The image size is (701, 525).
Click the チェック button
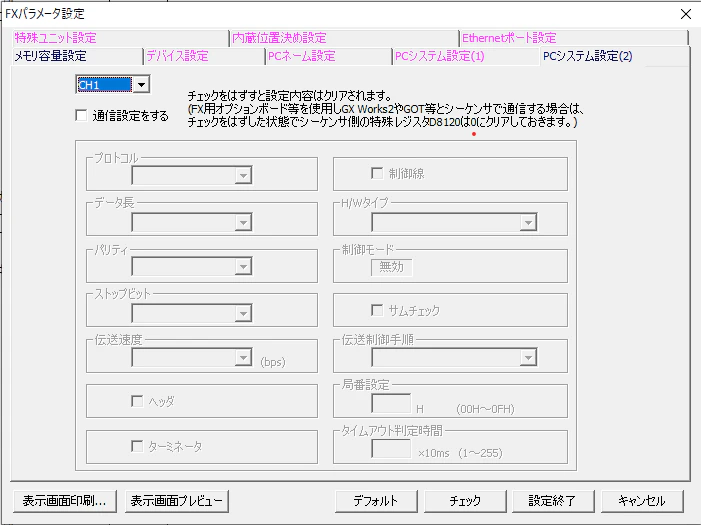pos(465,501)
